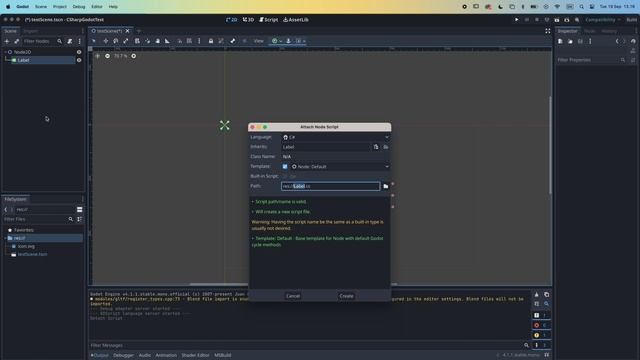This screenshot has height=360, width=640.
Task: Toggle grid snap icon
Action: point(189,41)
